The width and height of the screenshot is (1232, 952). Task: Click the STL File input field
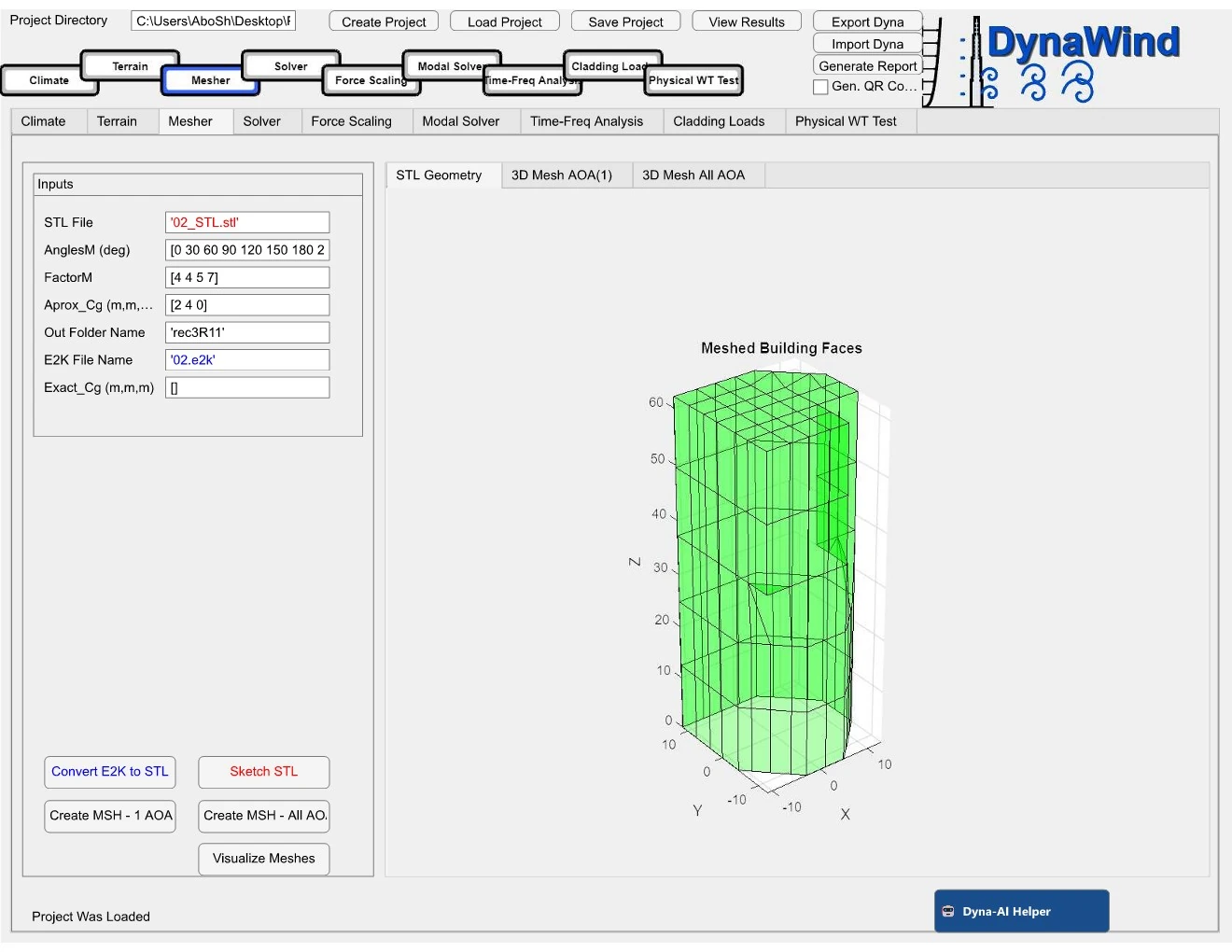246,222
